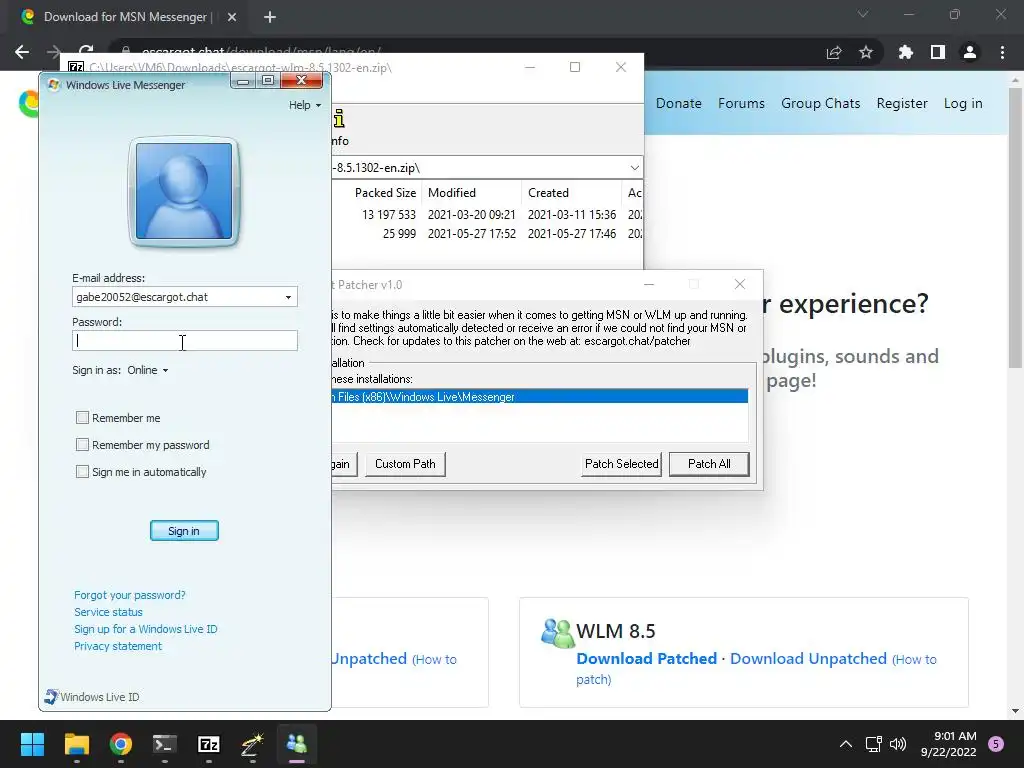1024x768 pixels.
Task: Expand the 7-Zip path dropdown
Action: click(634, 168)
